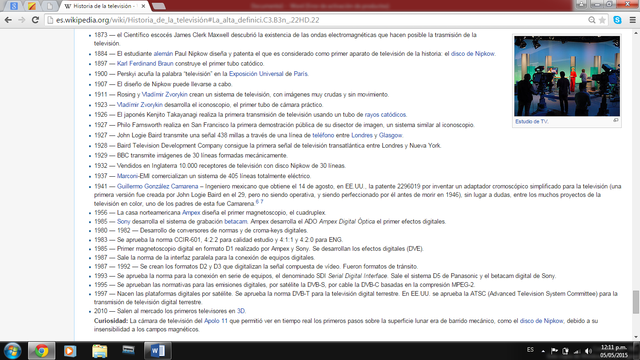This screenshot has height=360, width=640.
Task: Open a new browser tab
Action: pos(159,6)
